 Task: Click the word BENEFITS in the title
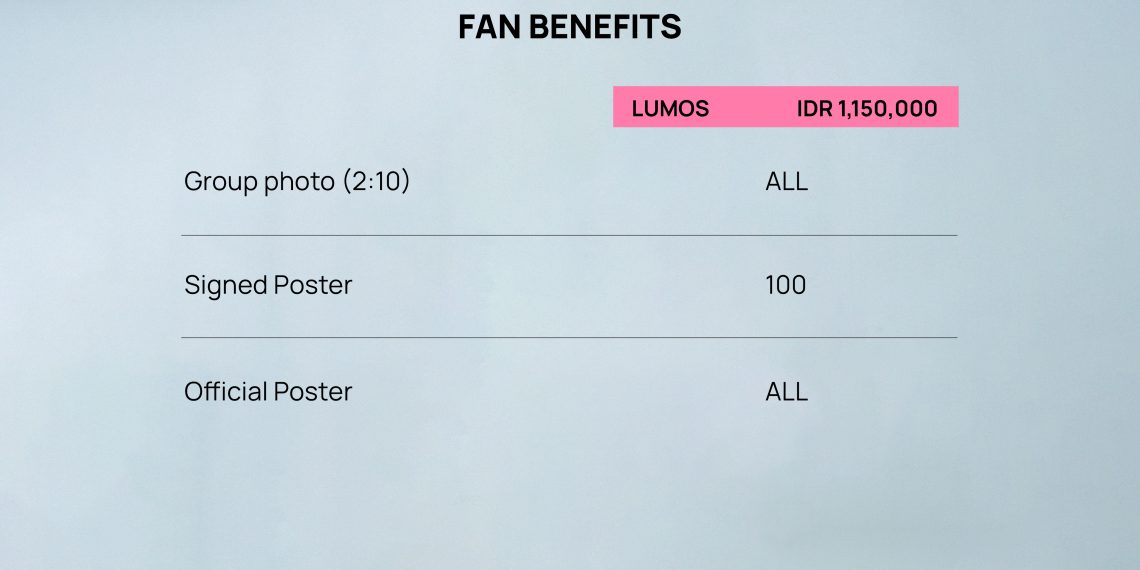click(605, 27)
